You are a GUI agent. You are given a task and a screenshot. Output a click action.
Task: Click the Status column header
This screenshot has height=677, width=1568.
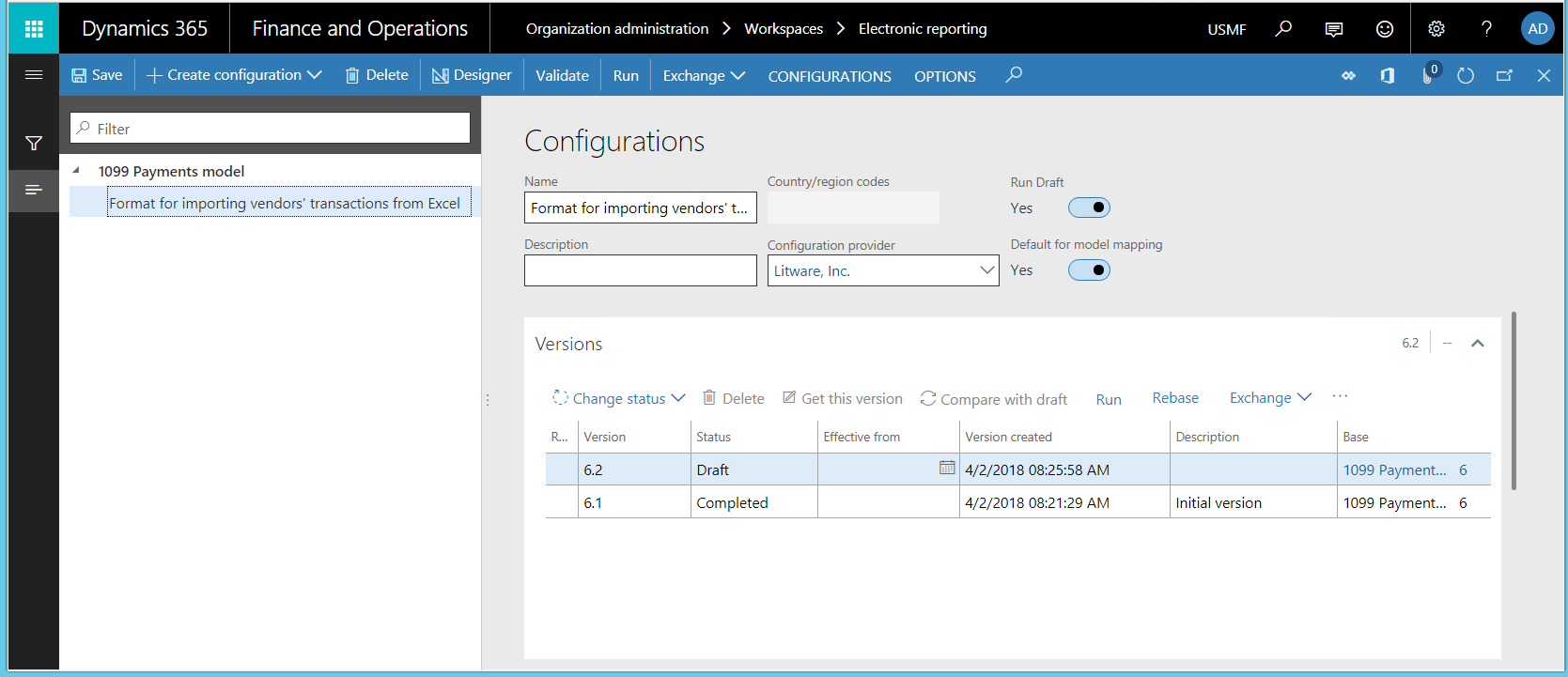(713, 437)
